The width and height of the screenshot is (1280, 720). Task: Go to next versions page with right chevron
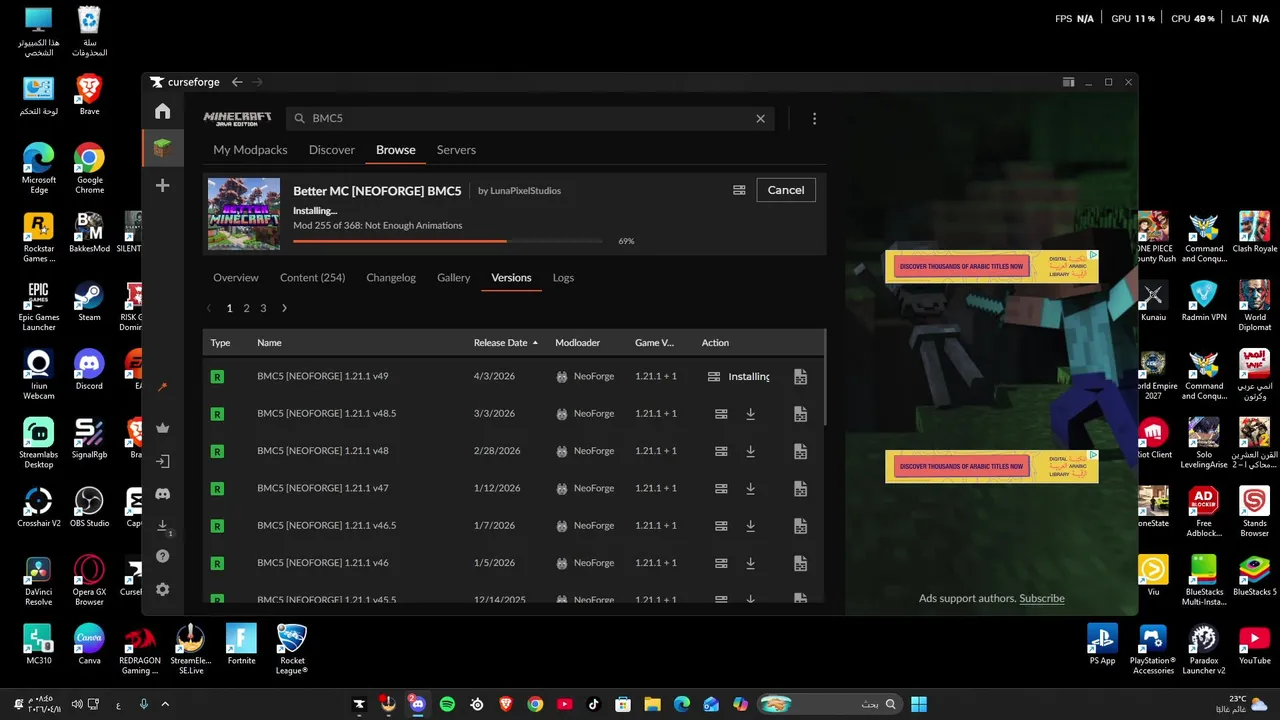coord(284,308)
